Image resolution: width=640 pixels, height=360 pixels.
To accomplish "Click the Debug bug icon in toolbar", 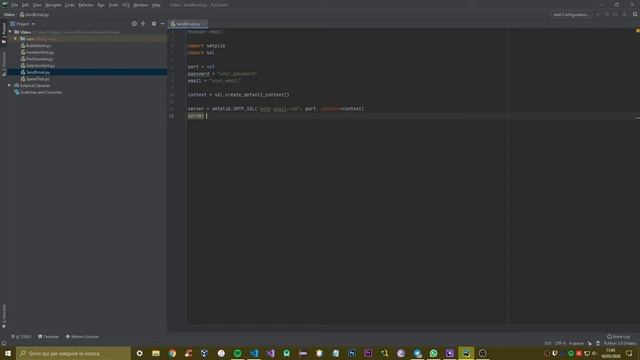I will 607,14.
